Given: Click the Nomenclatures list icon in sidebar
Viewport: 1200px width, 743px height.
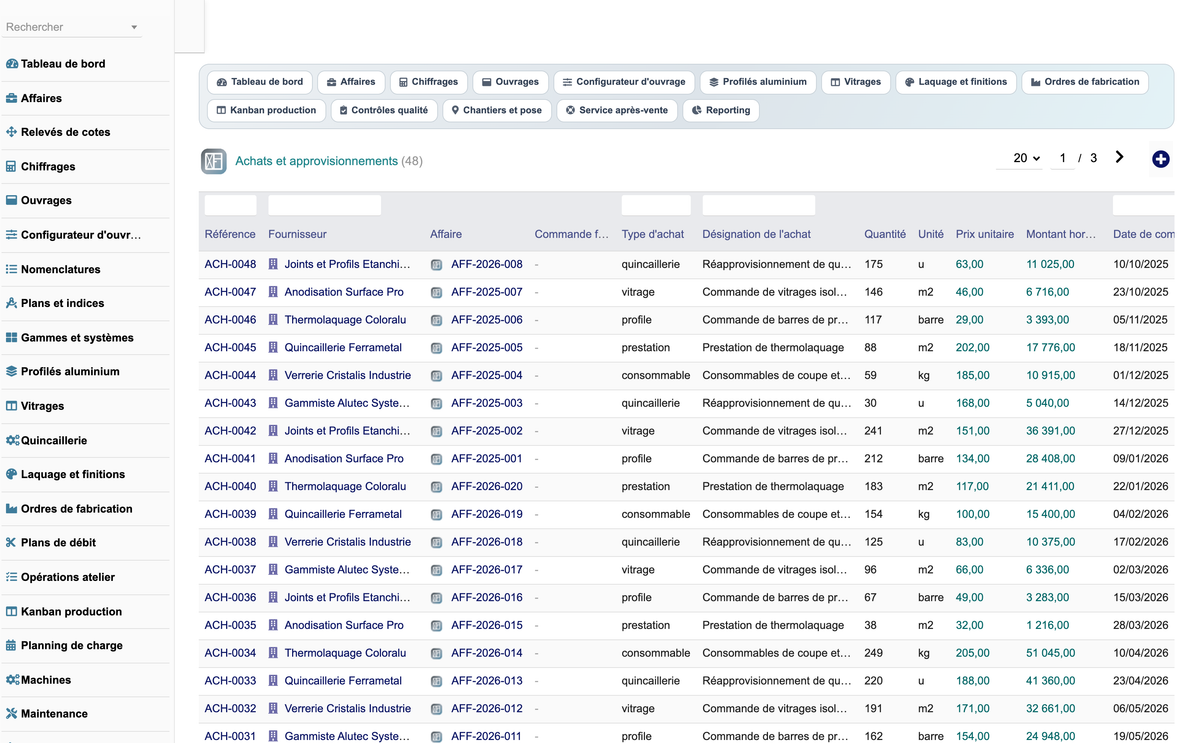Looking at the screenshot, I should point(12,269).
